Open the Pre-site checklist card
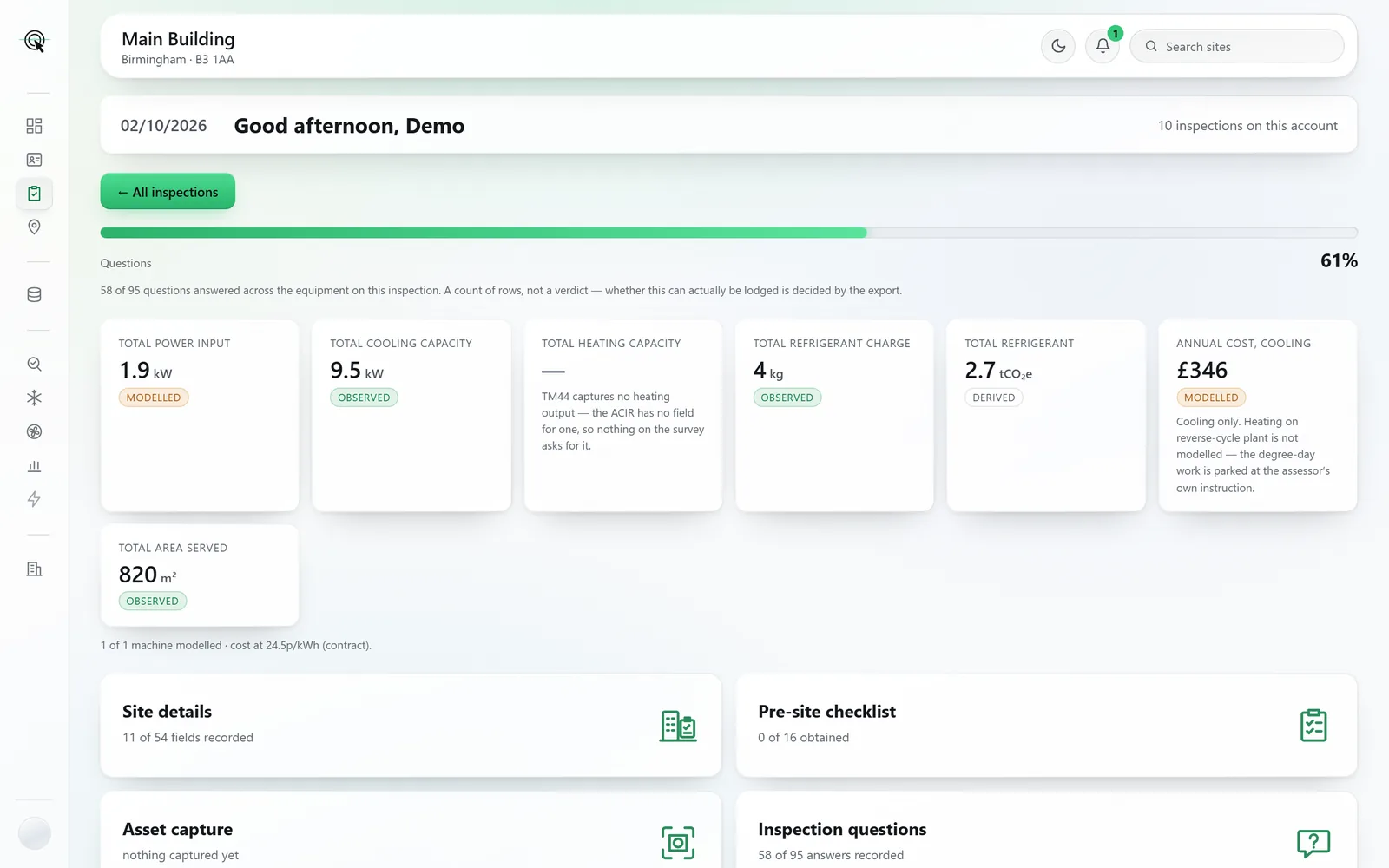 tap(1046, 726)
